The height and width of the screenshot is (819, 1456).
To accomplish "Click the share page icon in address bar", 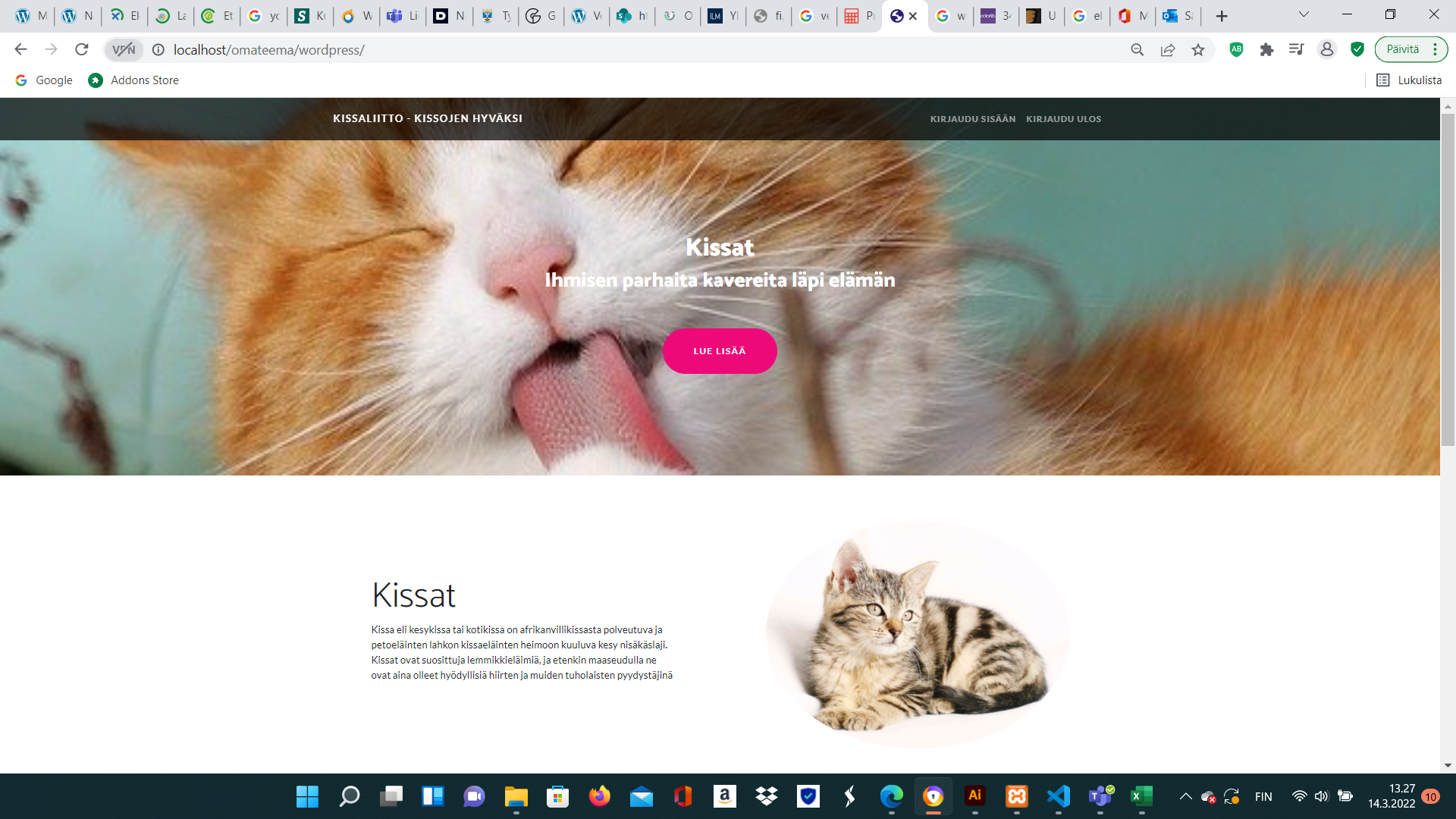I will point(1168,49).
